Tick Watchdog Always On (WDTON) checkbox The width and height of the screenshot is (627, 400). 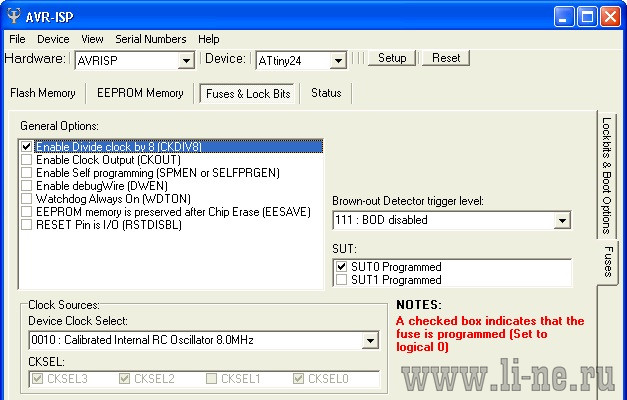26,198
